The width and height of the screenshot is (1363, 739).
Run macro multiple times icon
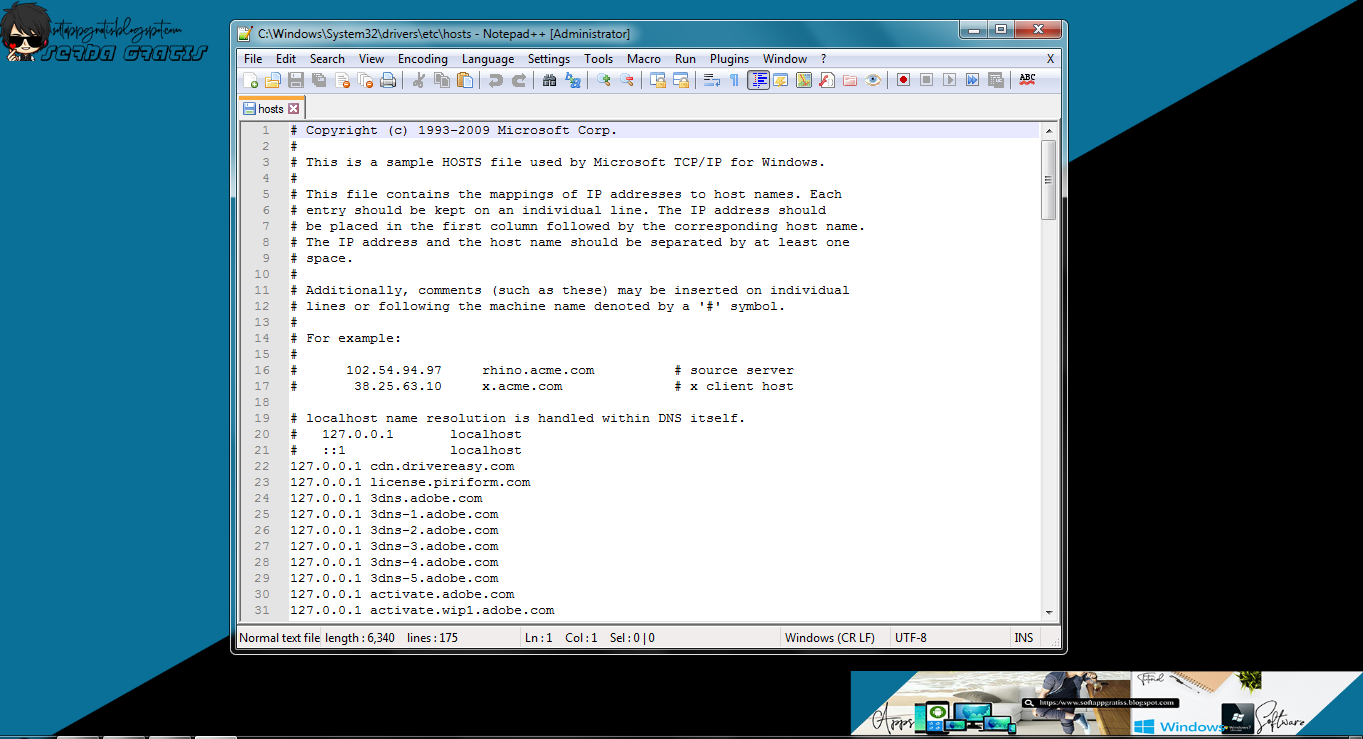click(972, 80)
